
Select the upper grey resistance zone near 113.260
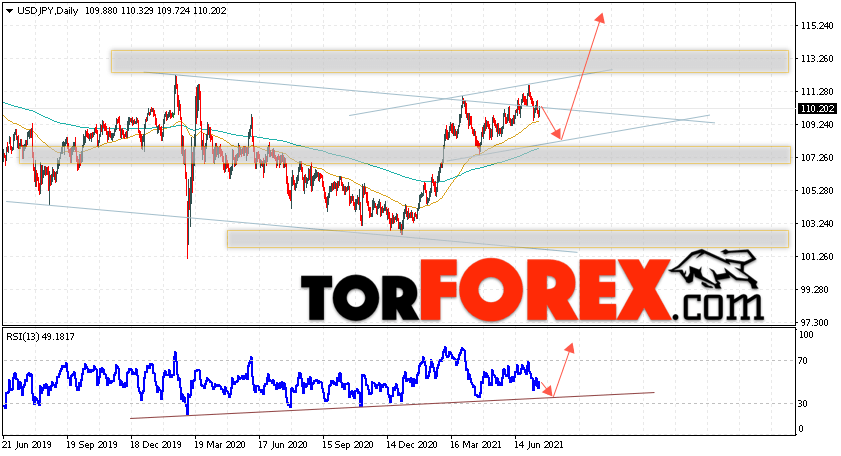click(450, 61)
